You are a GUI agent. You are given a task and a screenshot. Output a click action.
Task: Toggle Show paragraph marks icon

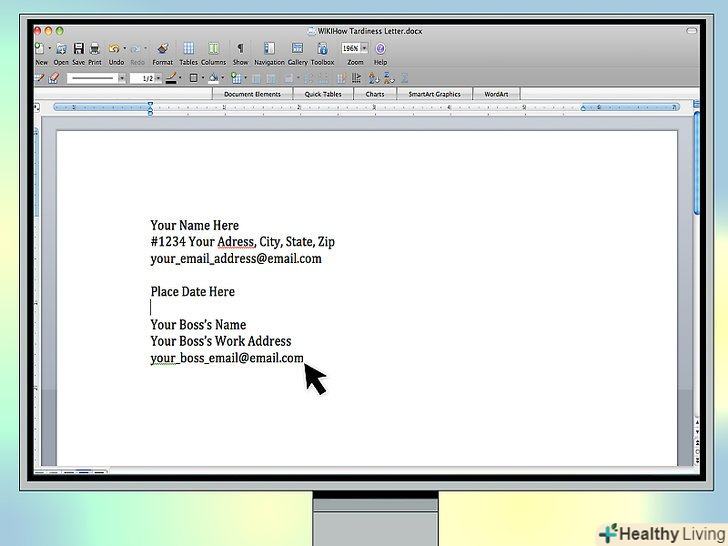point(240,48)
